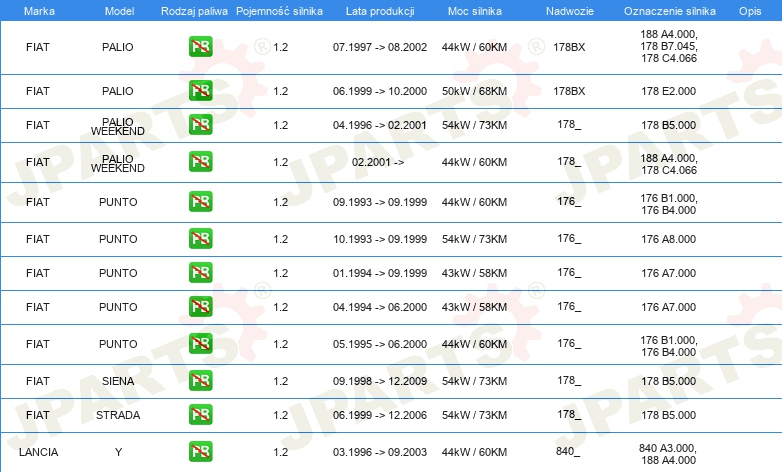Image resolution: width=782 pixels, height=472 pixels.
Task: Click petrol fuel icon in Palio 07.1997 row
Action: click(200, 47)
